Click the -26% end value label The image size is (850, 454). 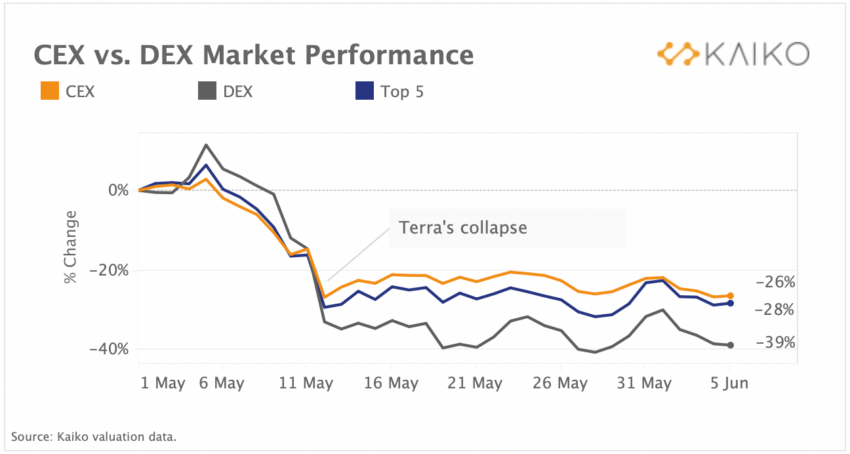[775, 282]
